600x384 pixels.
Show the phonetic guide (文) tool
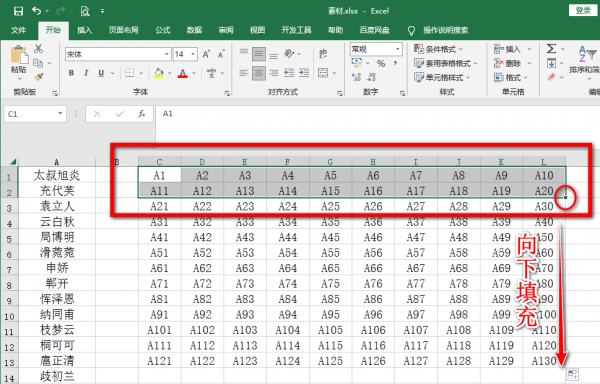pos(211,73)
